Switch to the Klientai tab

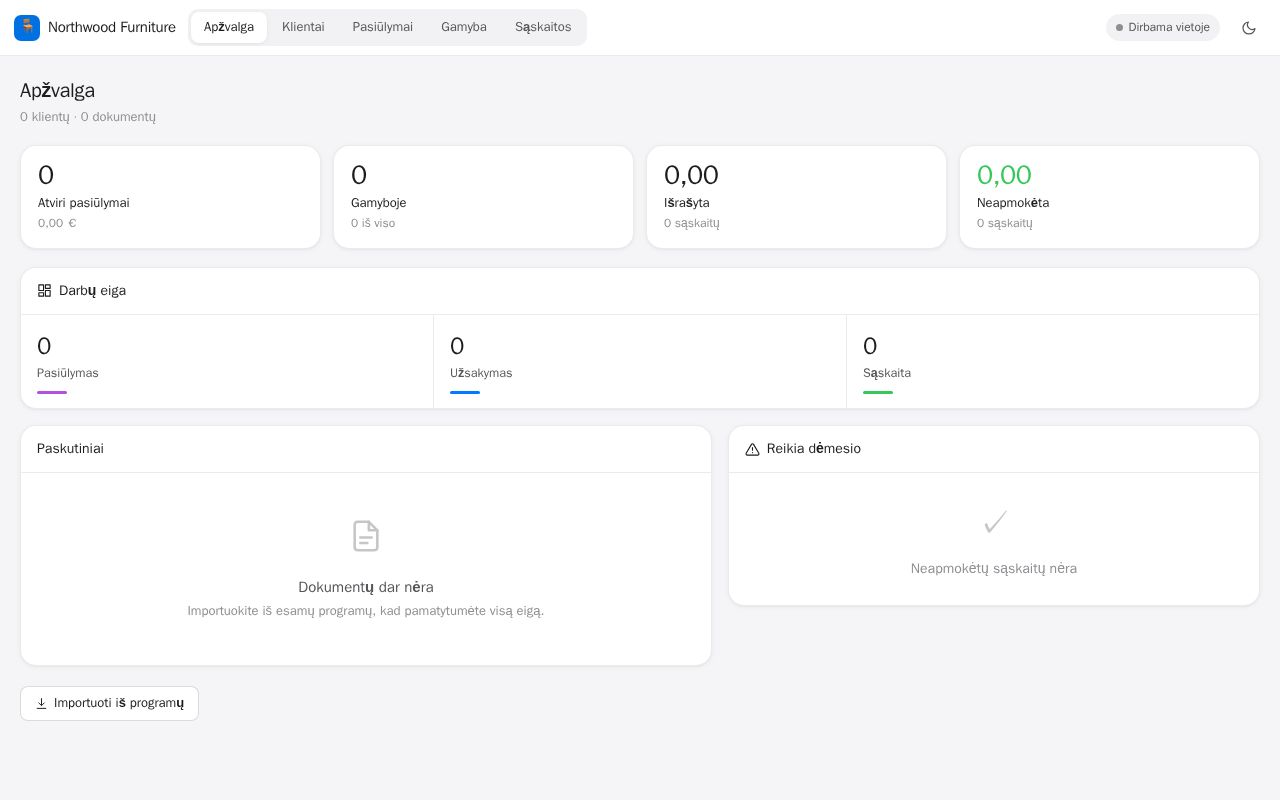pos(303,27)
